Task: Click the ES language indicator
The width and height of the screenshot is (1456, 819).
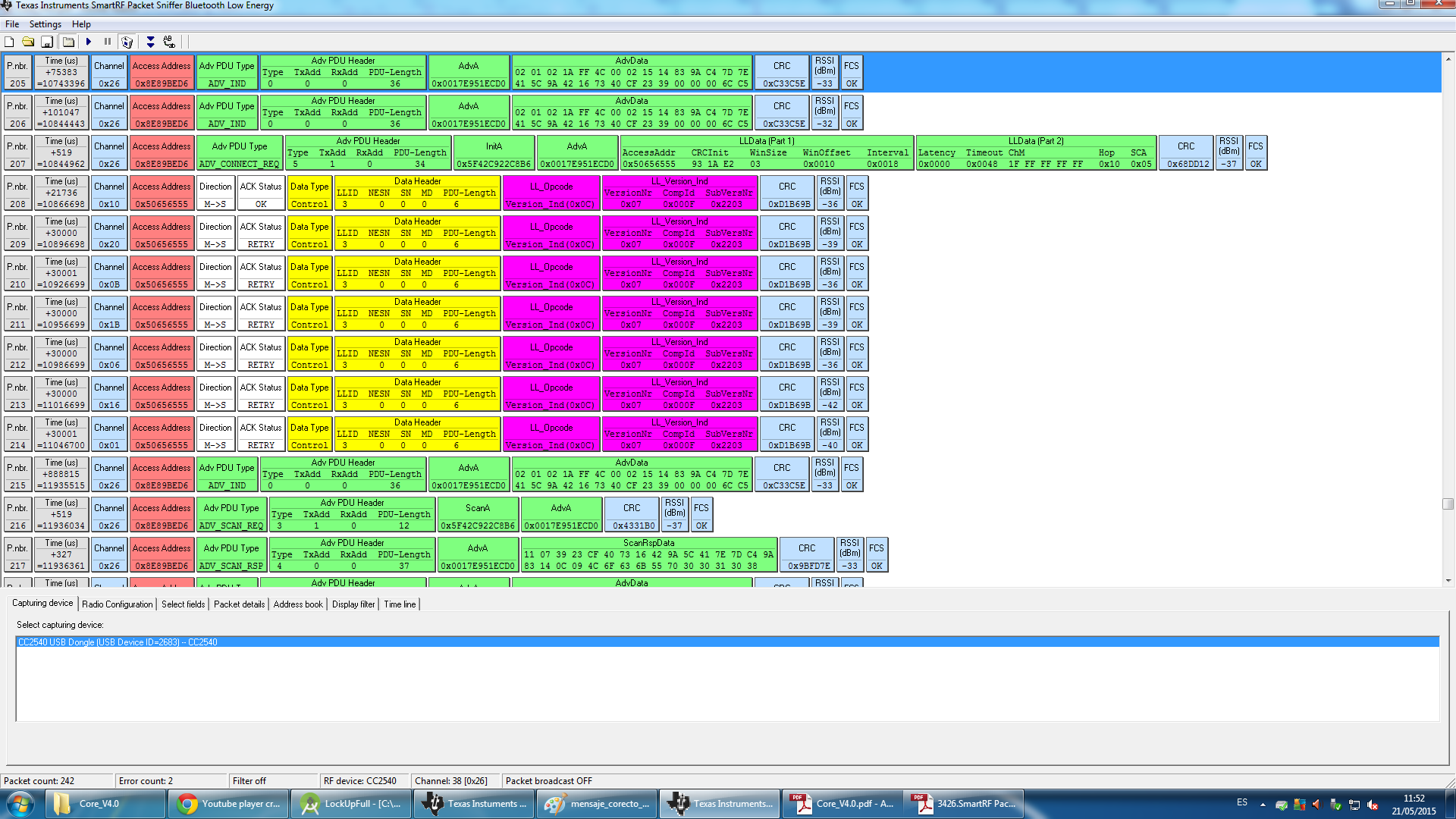Action: pos(1242,802)
